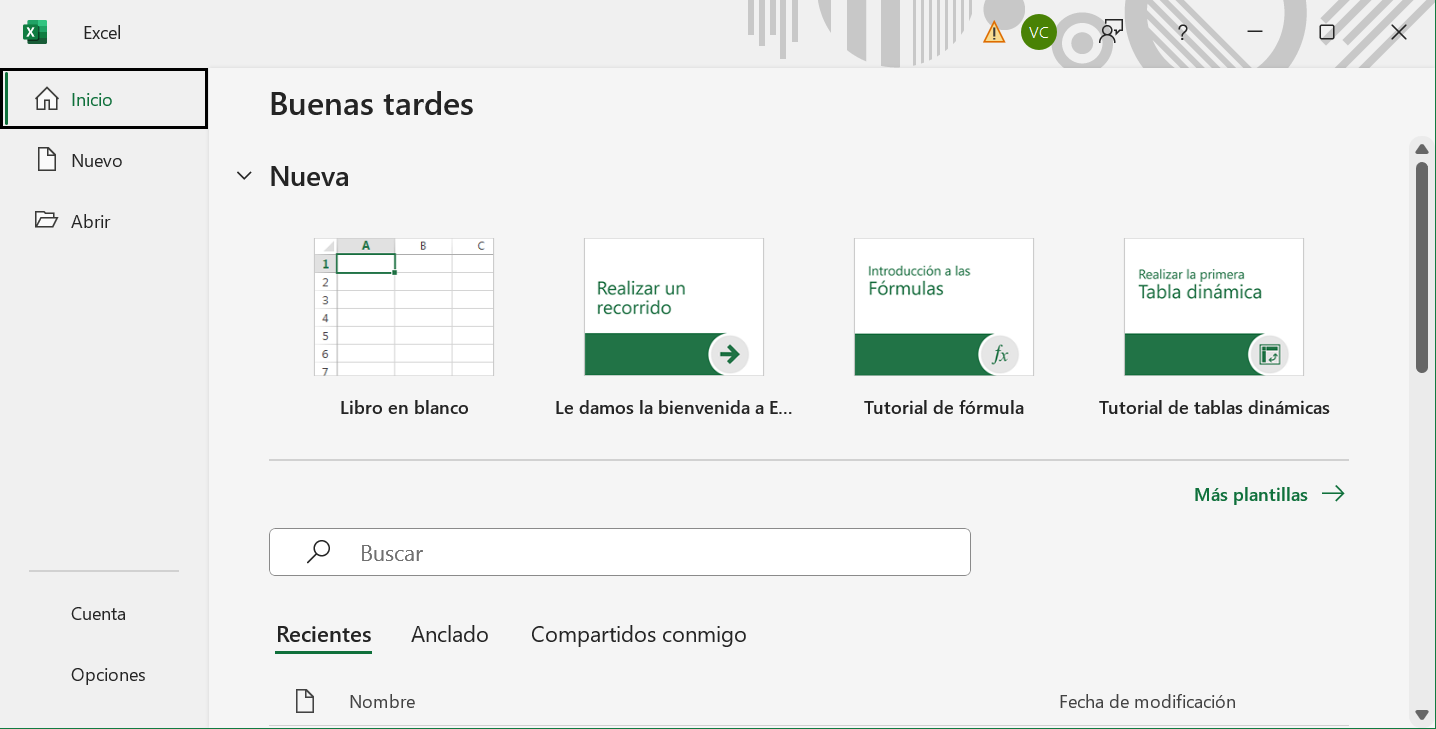1436x729 pixels.
Task: Click the arrow next to Más plantillas
Action: click(x=1332, y=494)
